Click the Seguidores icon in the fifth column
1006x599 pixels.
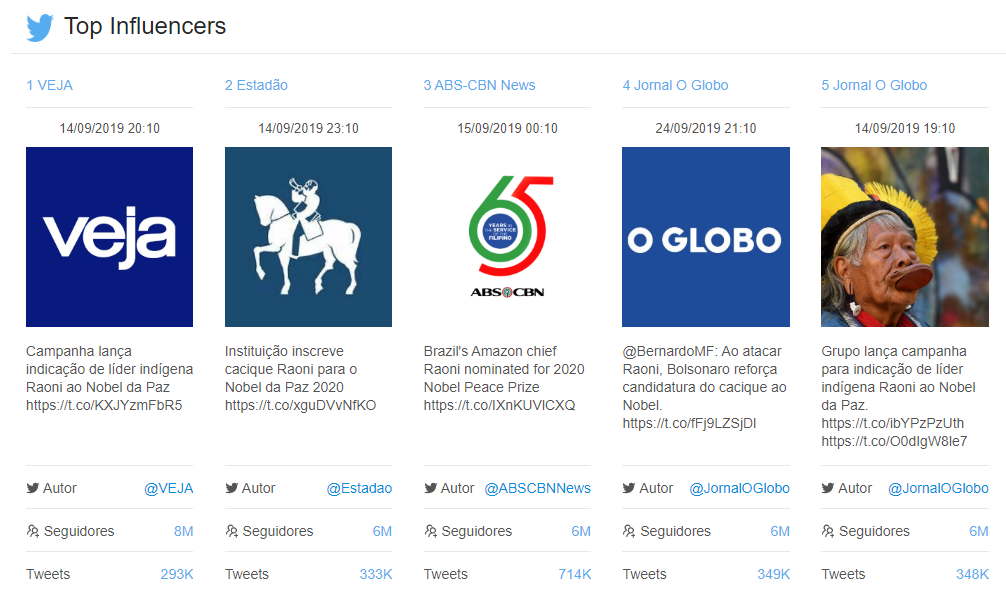point(828,531)
